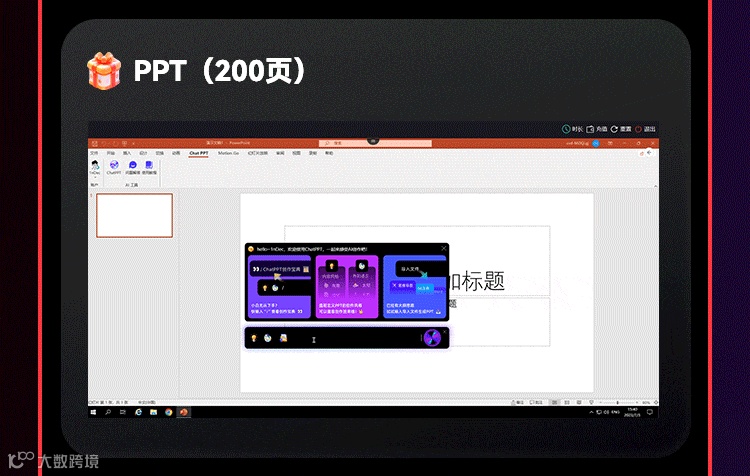
Task: Switch to the Motion Go ribbon tab
Action: click(x=228, y=153)
